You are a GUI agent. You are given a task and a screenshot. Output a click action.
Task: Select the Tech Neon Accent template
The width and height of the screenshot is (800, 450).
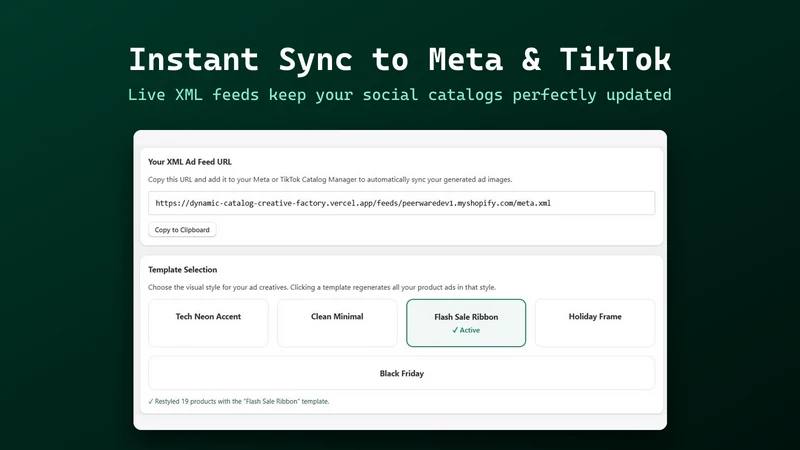[208, 323]
